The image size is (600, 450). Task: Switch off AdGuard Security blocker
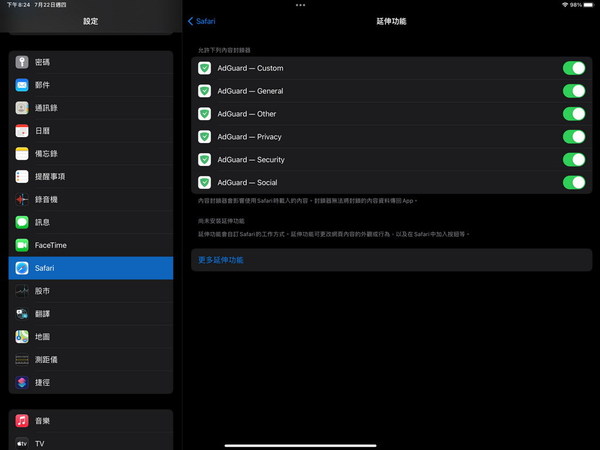[x=574, y=160]
